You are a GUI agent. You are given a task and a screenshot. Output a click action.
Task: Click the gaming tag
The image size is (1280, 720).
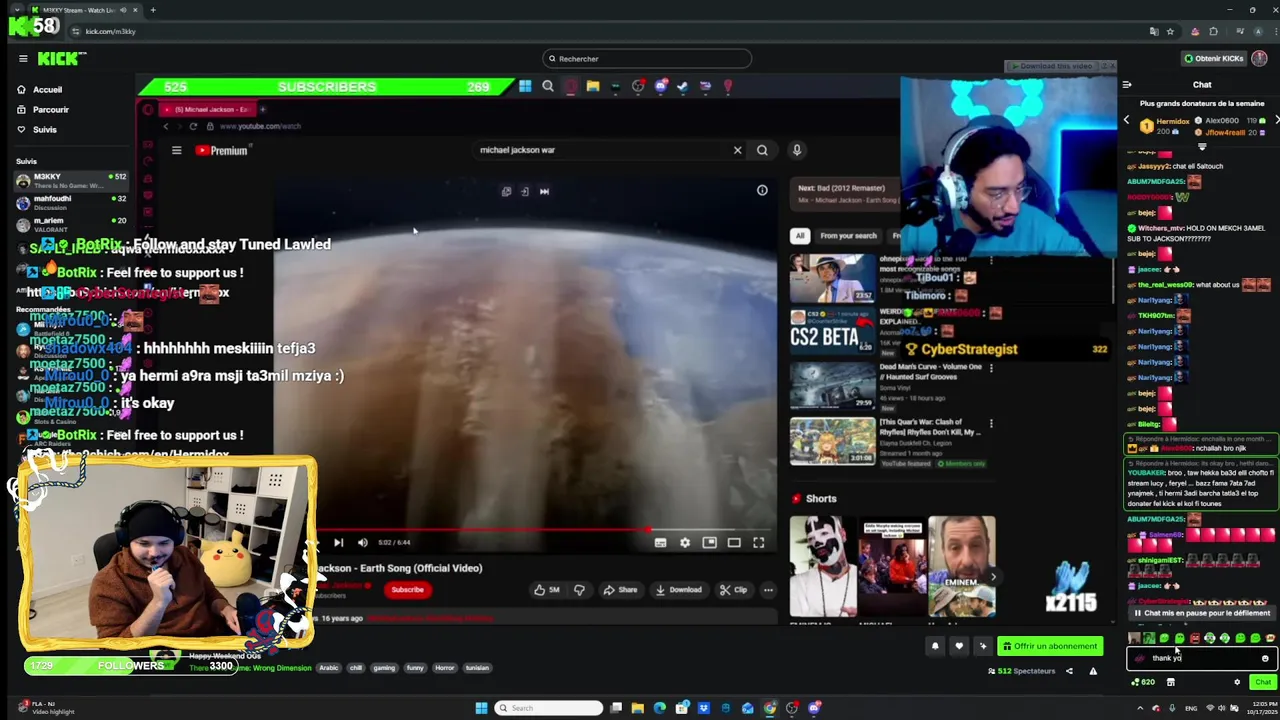pyautogui.click(x=384, y=668)
